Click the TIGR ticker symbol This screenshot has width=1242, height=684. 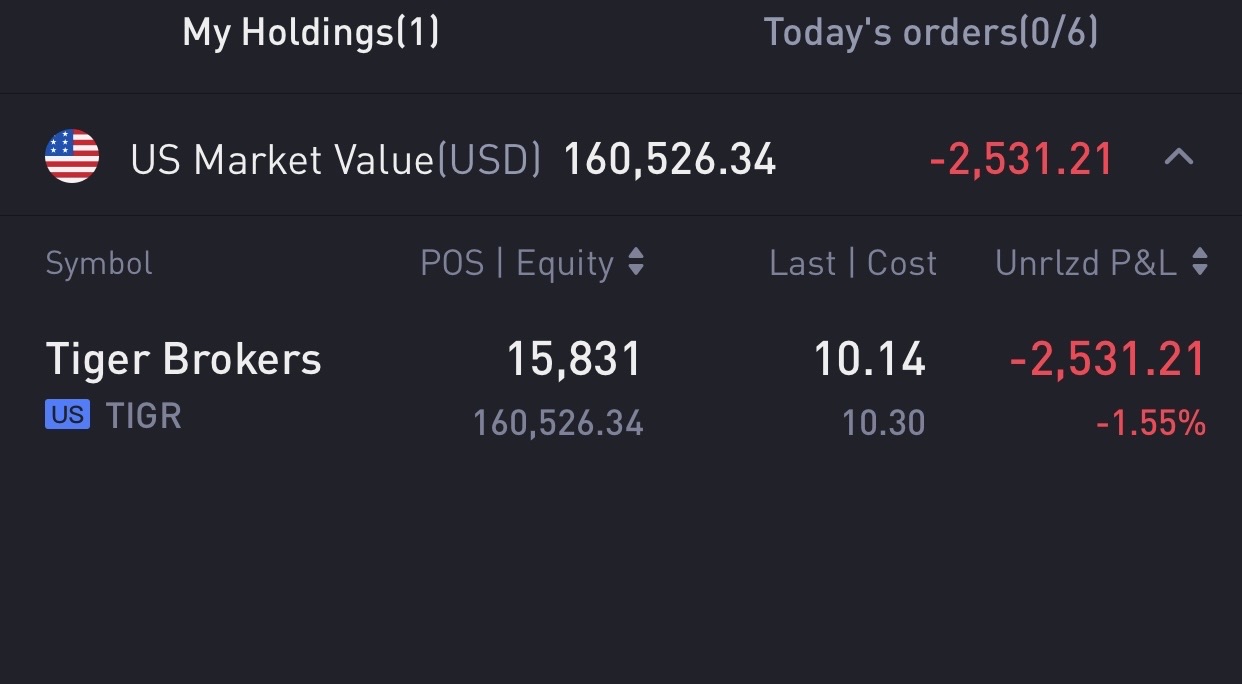click(144, 416)
